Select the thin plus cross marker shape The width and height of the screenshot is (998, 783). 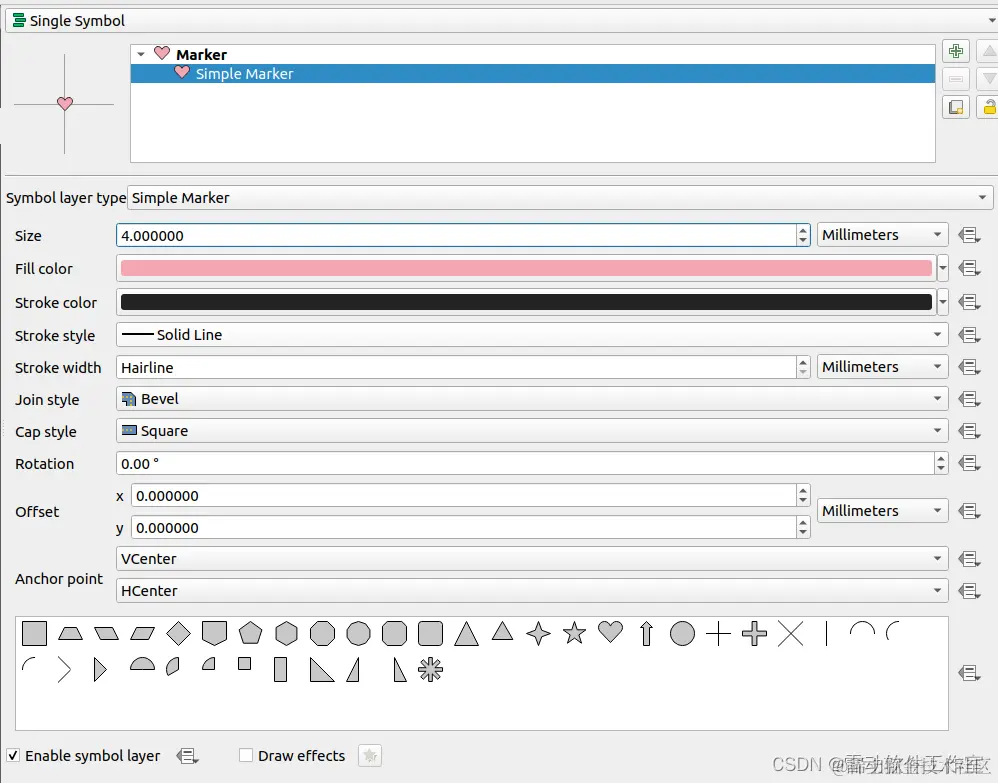click(719, 633)
